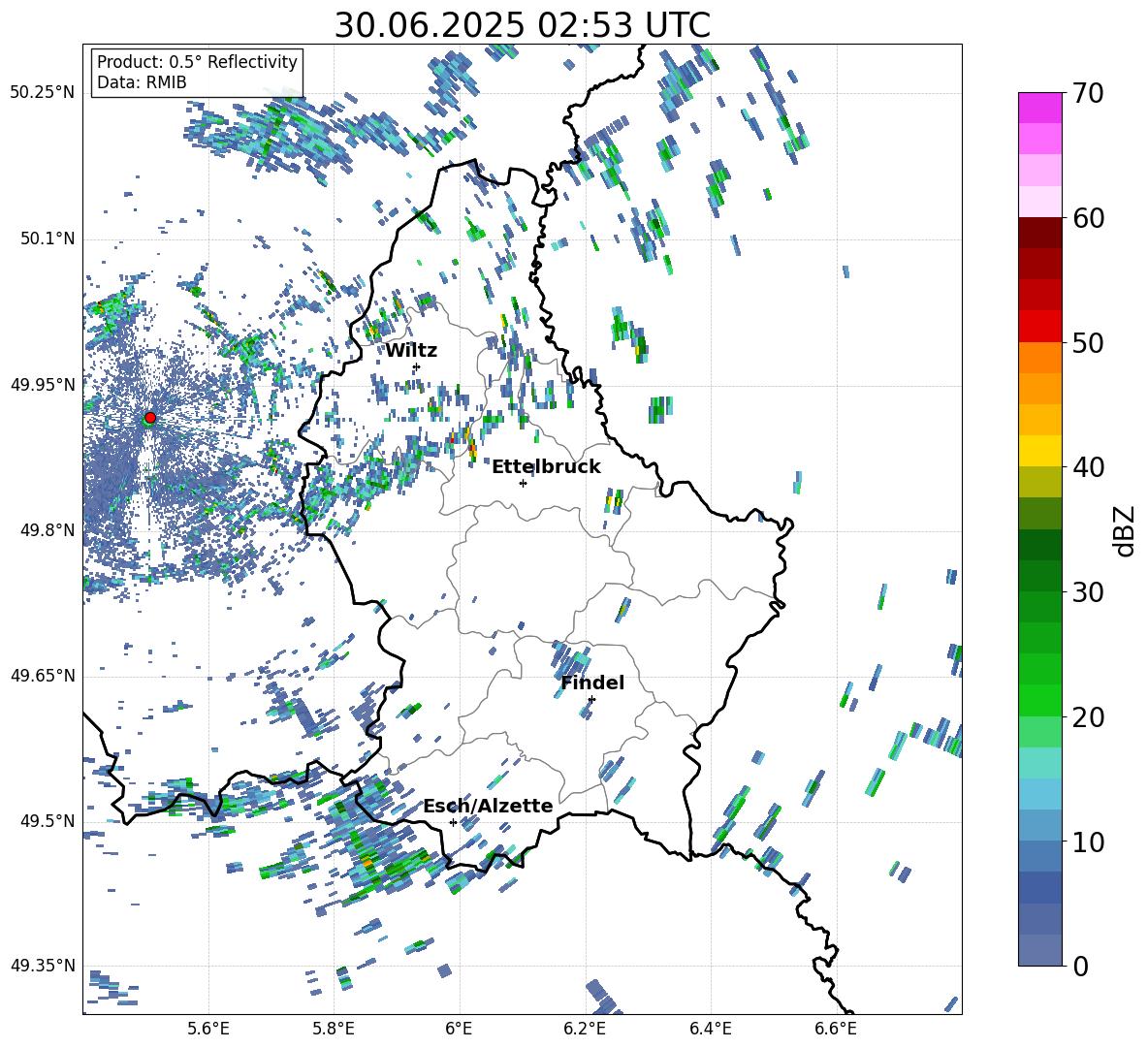Click the 6.2°E longitude label
1148x1048 pixels.
tap(585, 1029)
